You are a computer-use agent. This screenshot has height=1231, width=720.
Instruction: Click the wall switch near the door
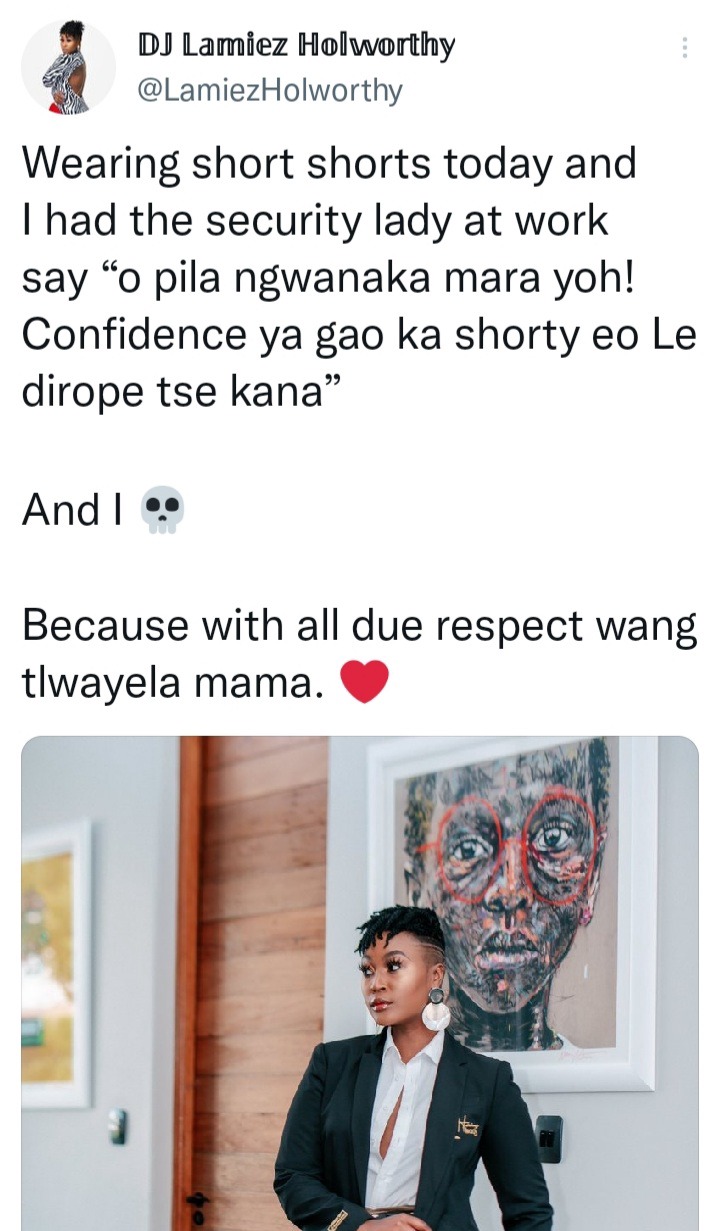(118, 1126)
